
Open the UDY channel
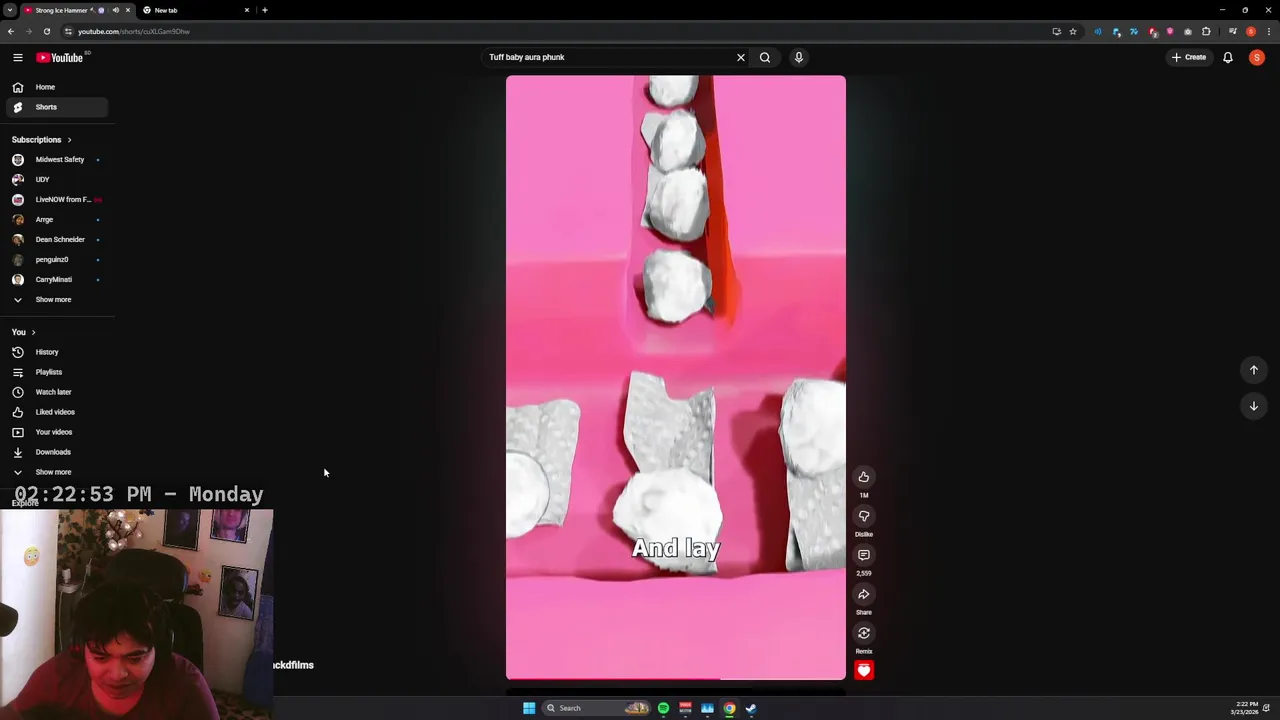(55, 180)
